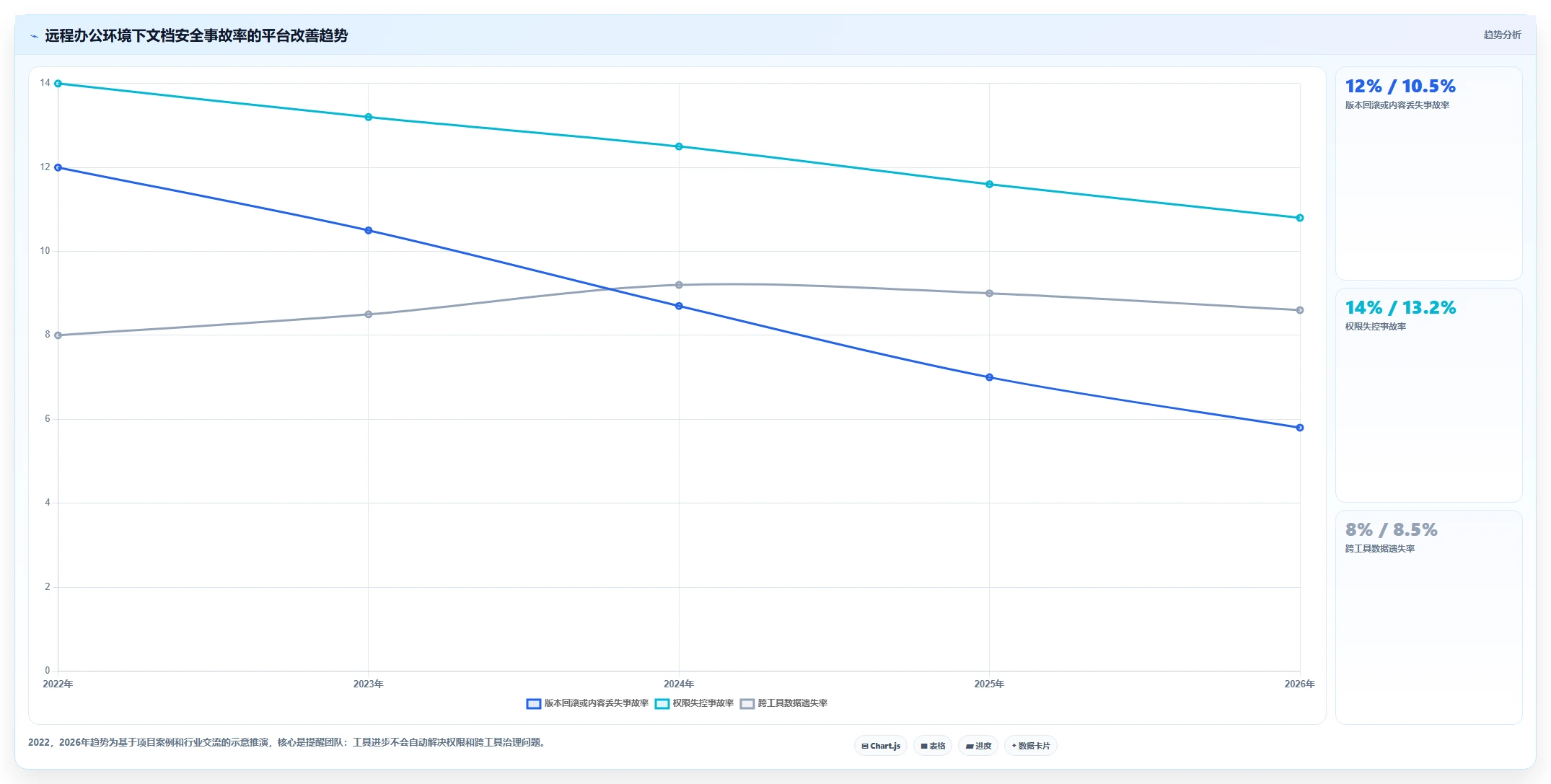Click the gray 跨工具数据遗失率 point at 2023年
The image size is (1551, 784).
point(369,314)
